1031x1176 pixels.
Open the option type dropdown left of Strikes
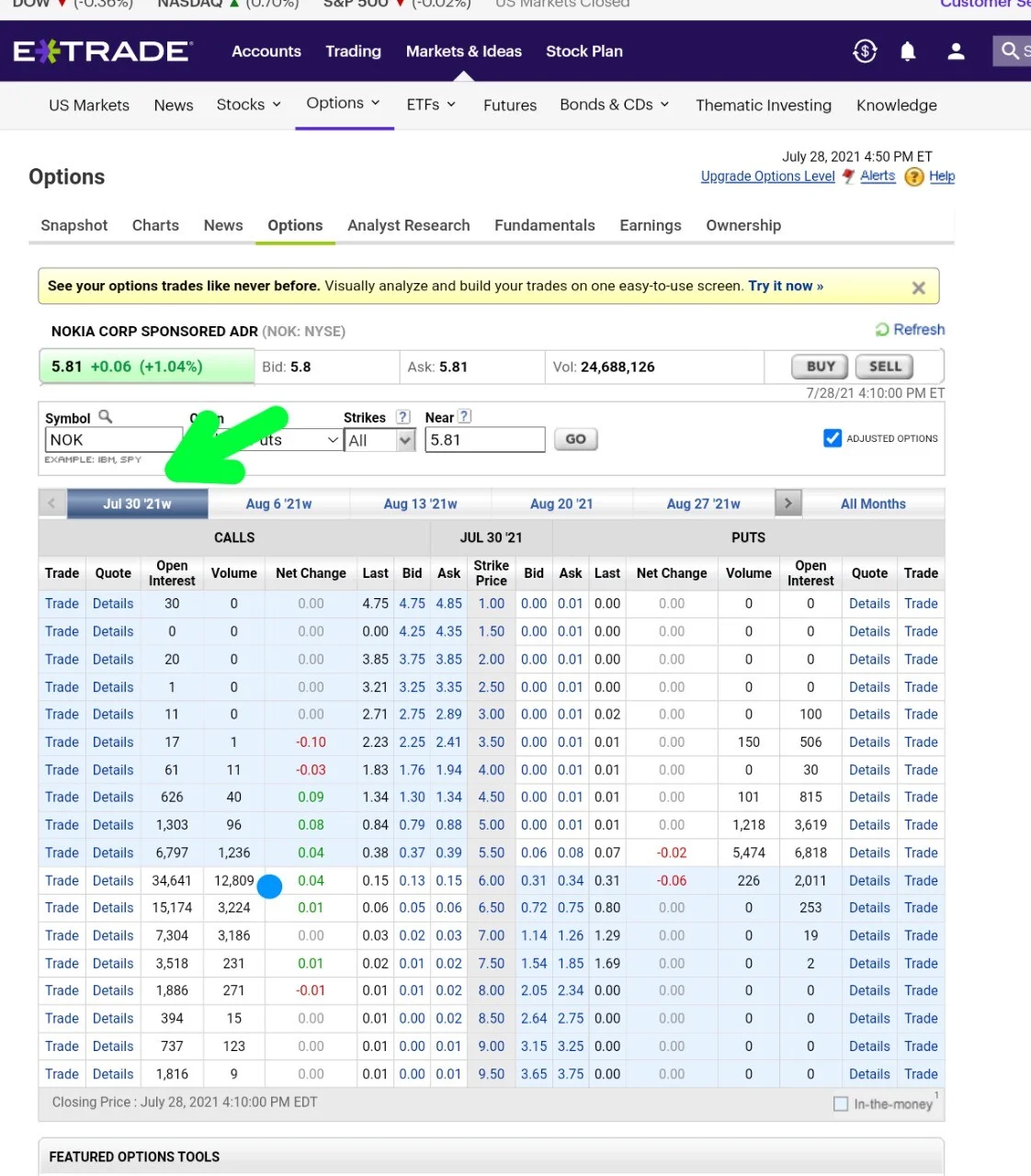pos(264,440)
